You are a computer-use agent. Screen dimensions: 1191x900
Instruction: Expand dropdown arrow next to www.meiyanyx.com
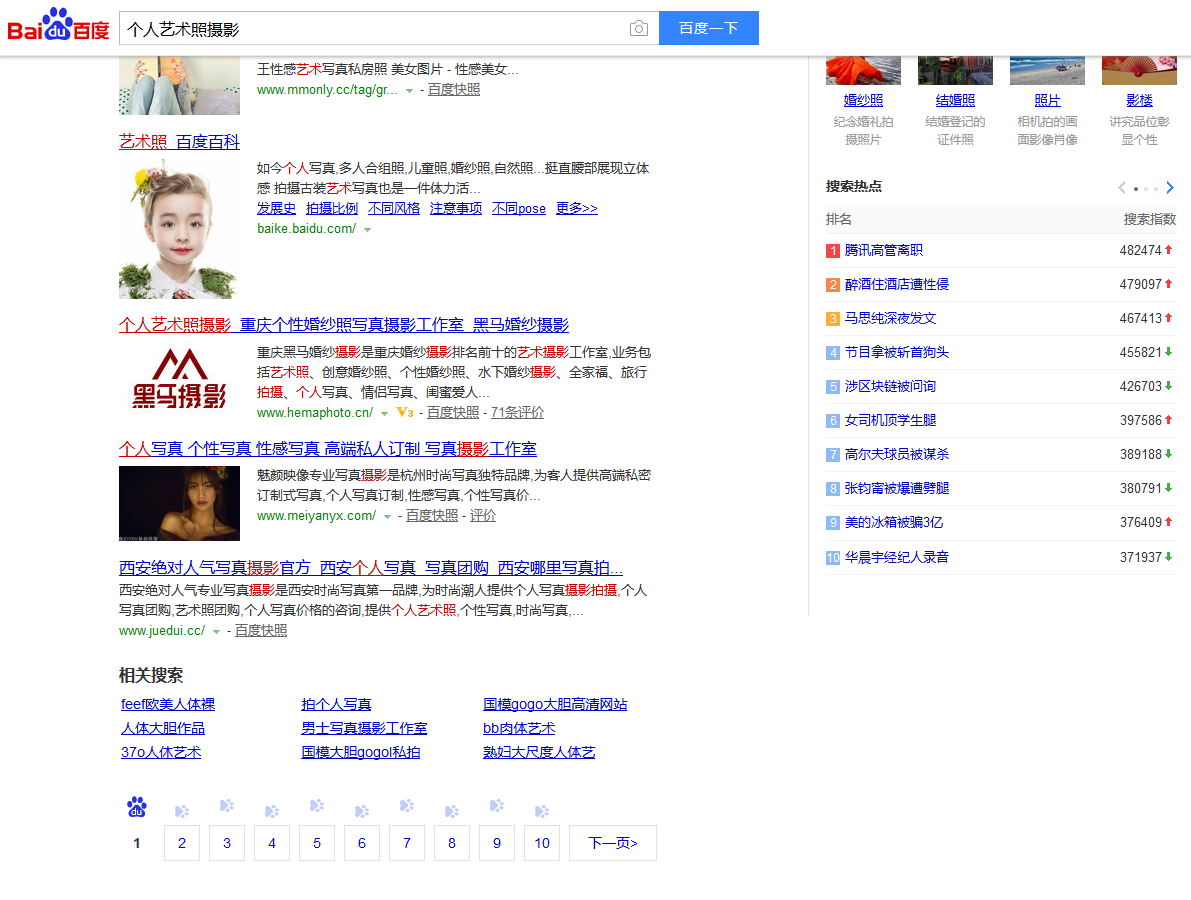(x=387, y=516)
